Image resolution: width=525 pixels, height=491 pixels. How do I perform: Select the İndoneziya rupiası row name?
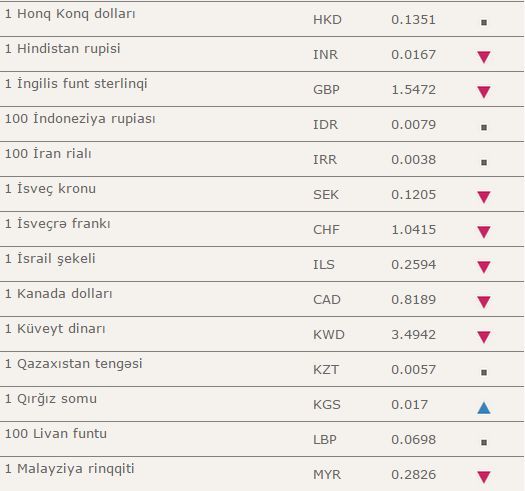(80, 119)
